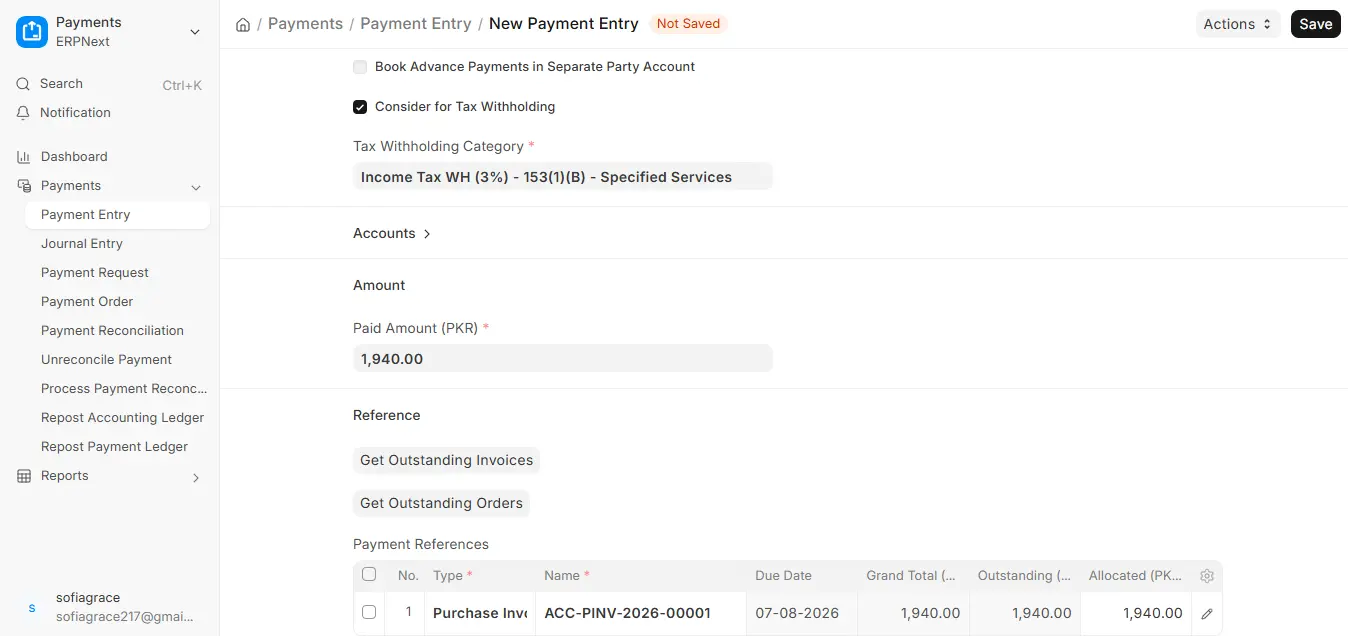Open Repost Accounting Ledger in sidebar
The height and width of the screenshot is (636, 1348).
(117, 418)
